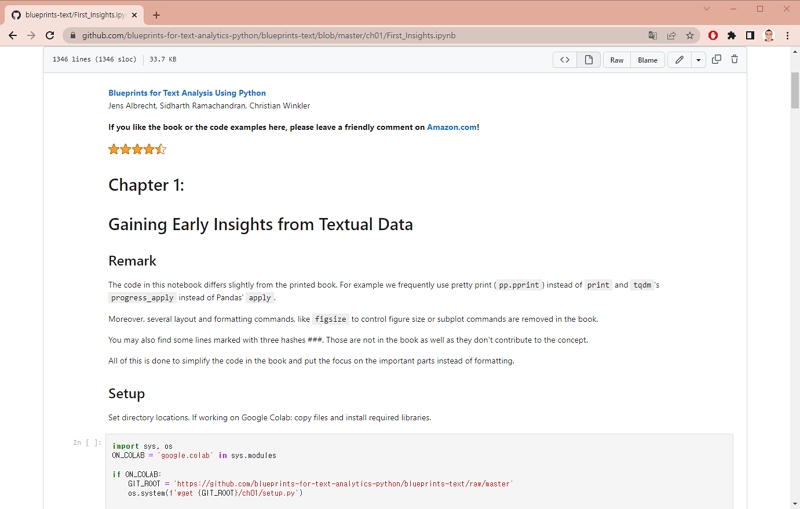This screenshot has width=800, height=509.
Task: Translate this page icon
Action: 653,35
